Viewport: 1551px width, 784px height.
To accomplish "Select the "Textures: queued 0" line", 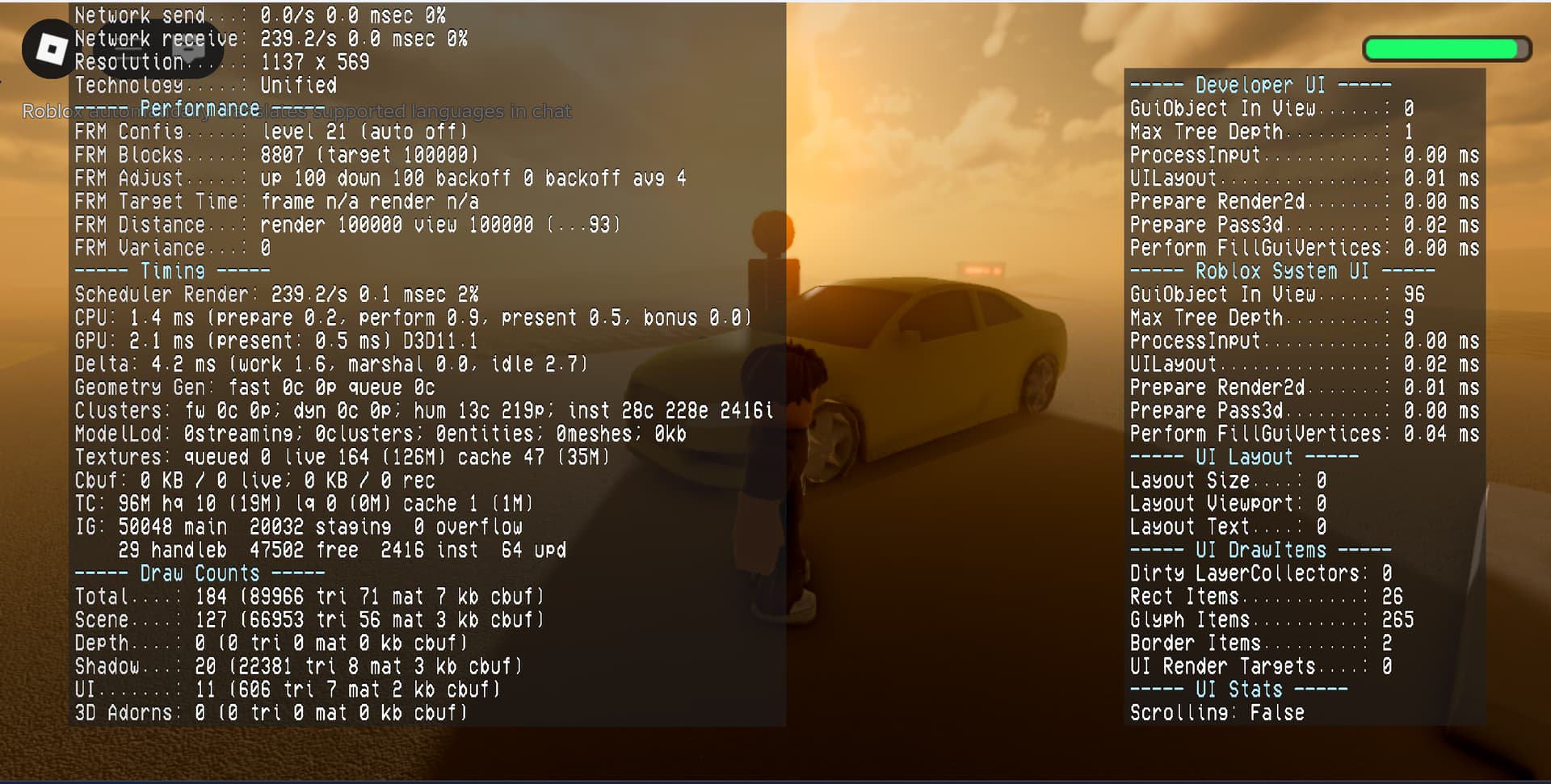I will [x=343, y=458].
